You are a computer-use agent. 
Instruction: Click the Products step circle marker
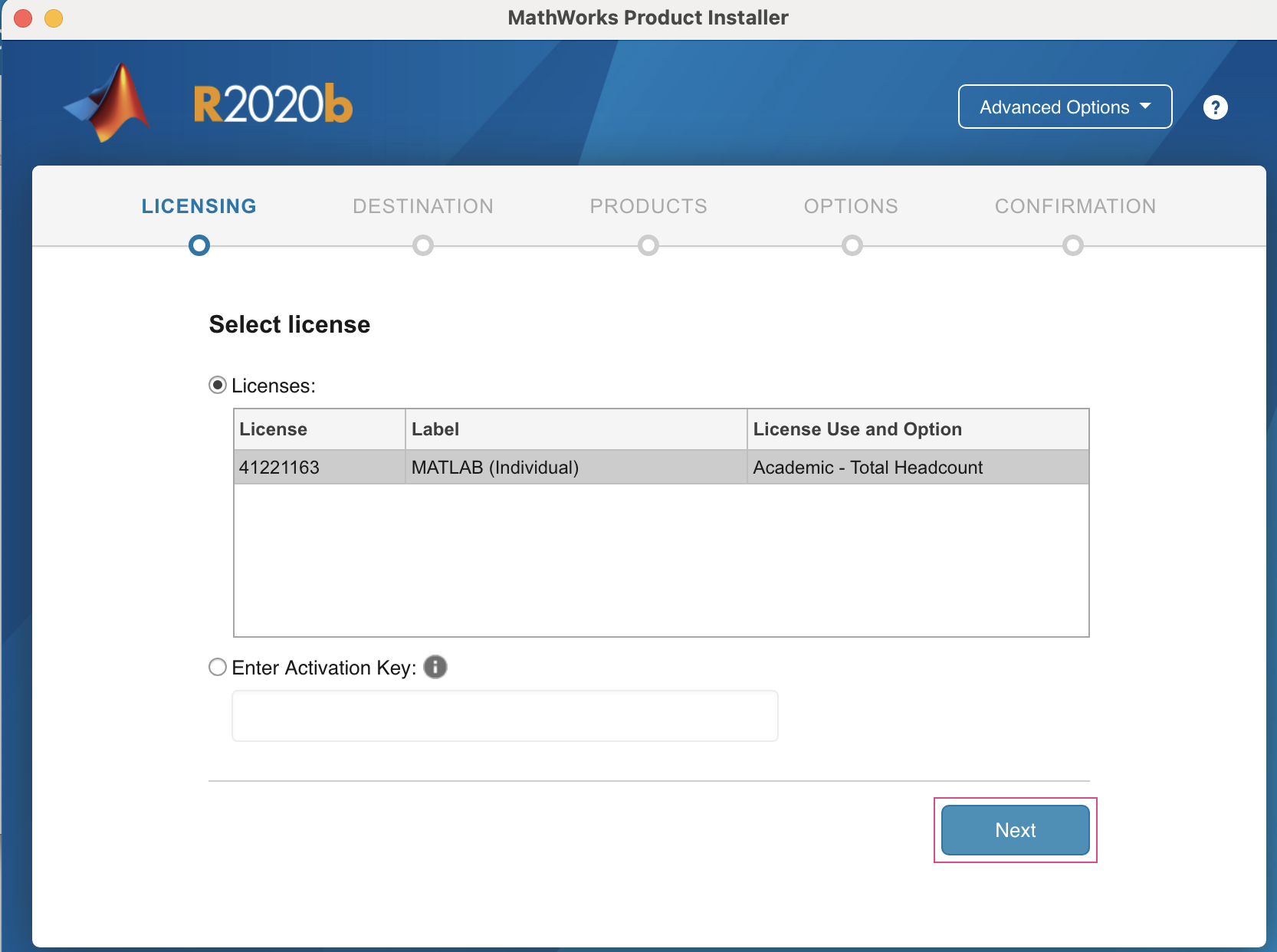click(x=648, y=245)
